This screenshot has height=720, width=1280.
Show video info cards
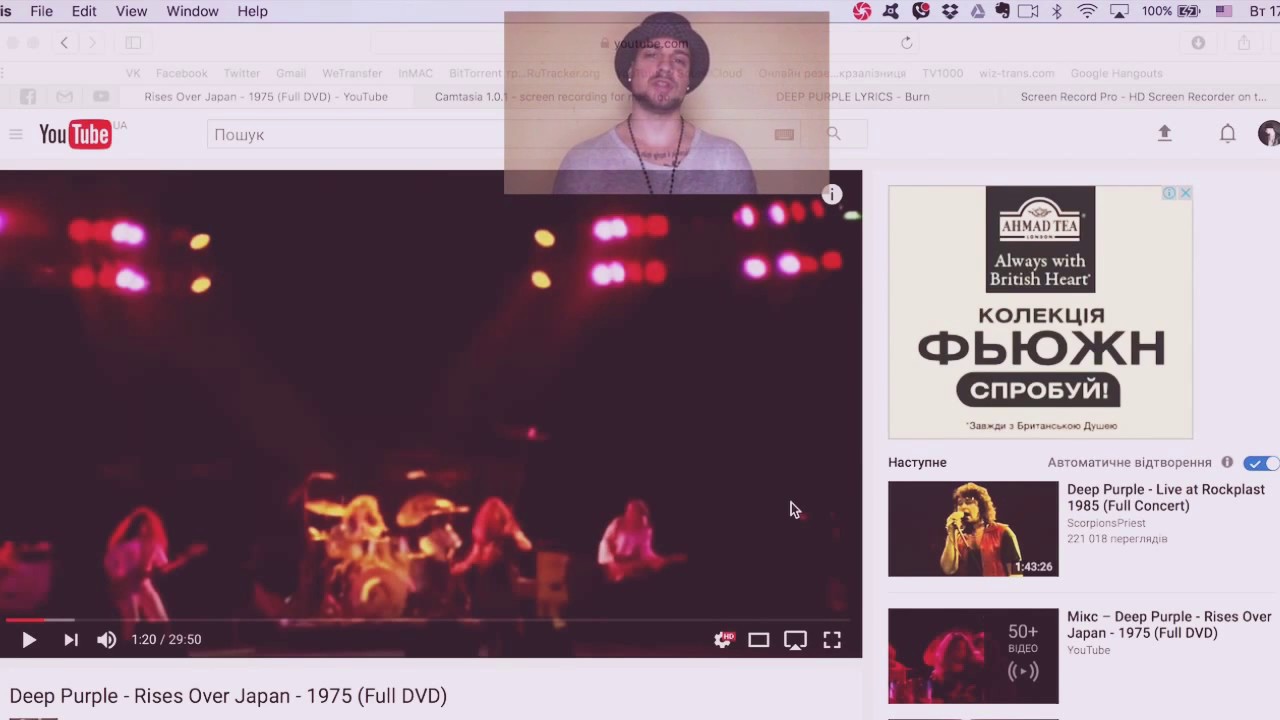(x=832, y=195)
